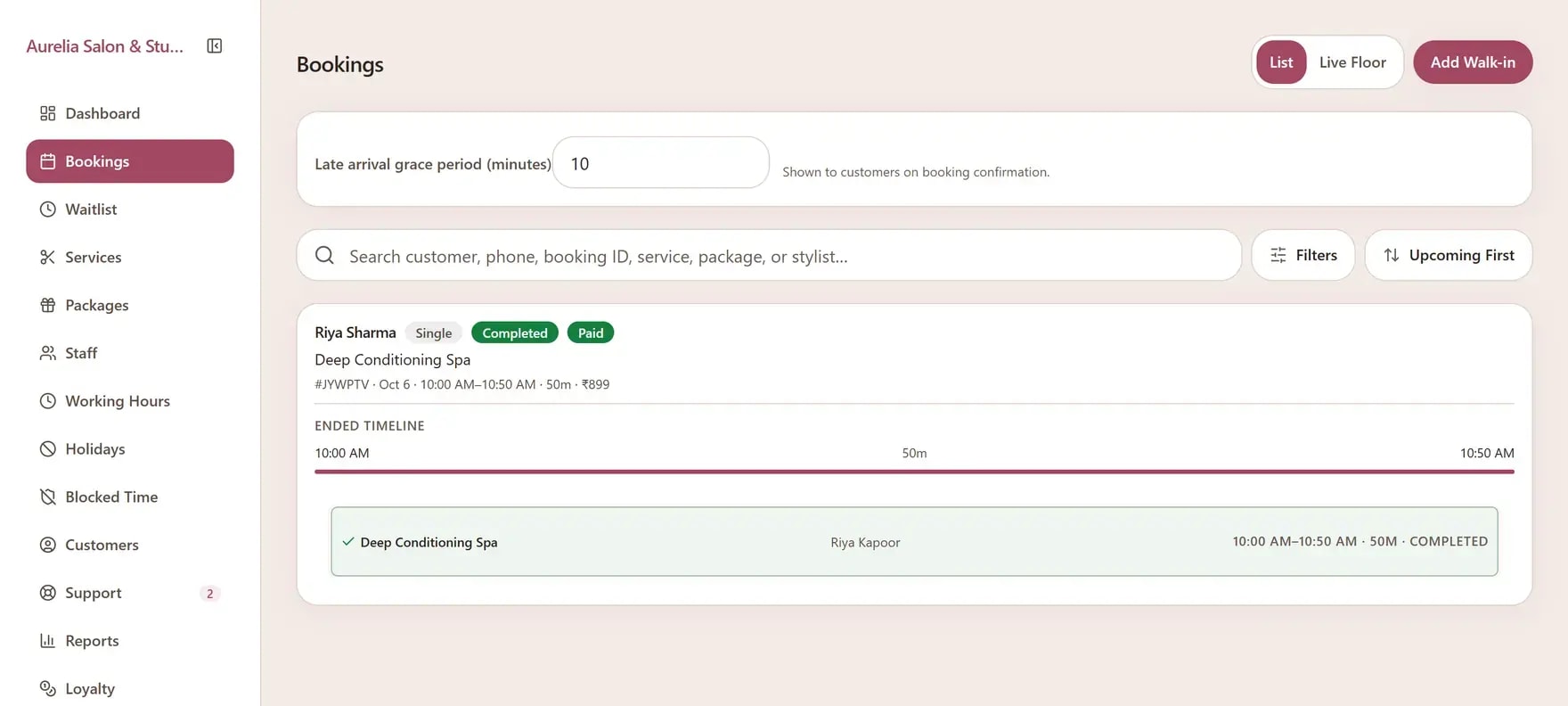Open Dashboard from sidebar

pyautogui.click(x=130, y=113)
